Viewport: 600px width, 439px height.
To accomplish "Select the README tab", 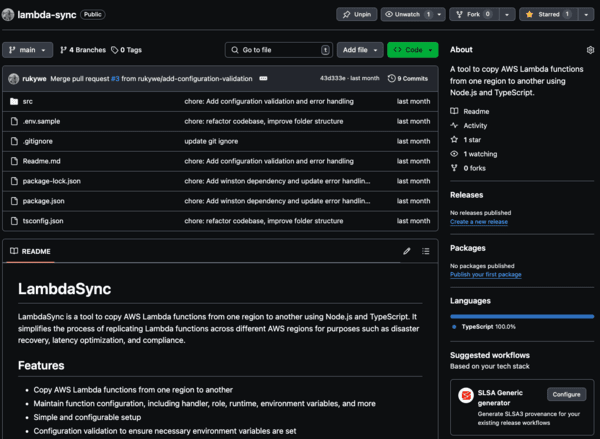I will point(30,251).
